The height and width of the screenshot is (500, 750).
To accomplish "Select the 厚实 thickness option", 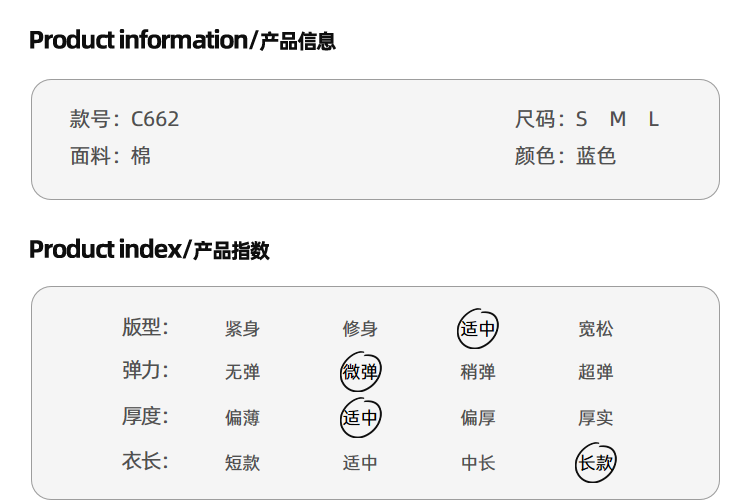I will [x=596, y=418].
